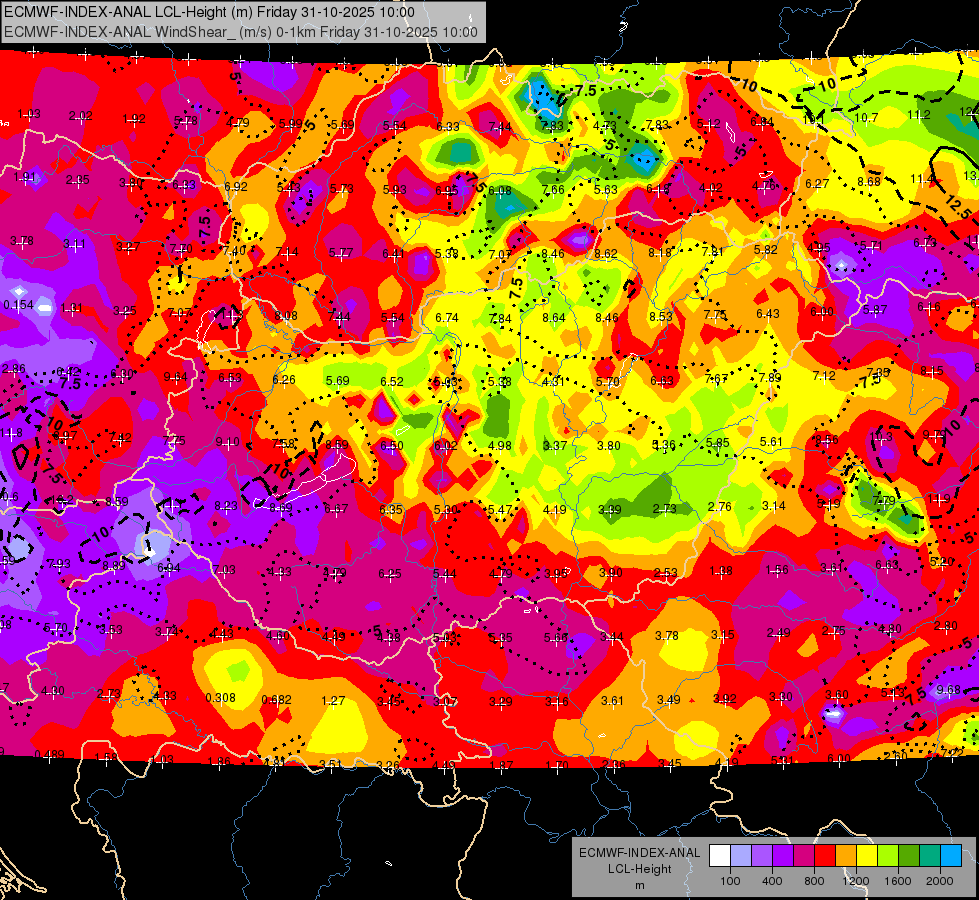Click the wind shear value '5.85'
The image size is (979, 900).
pyautogui.click(x=718, y=443)
